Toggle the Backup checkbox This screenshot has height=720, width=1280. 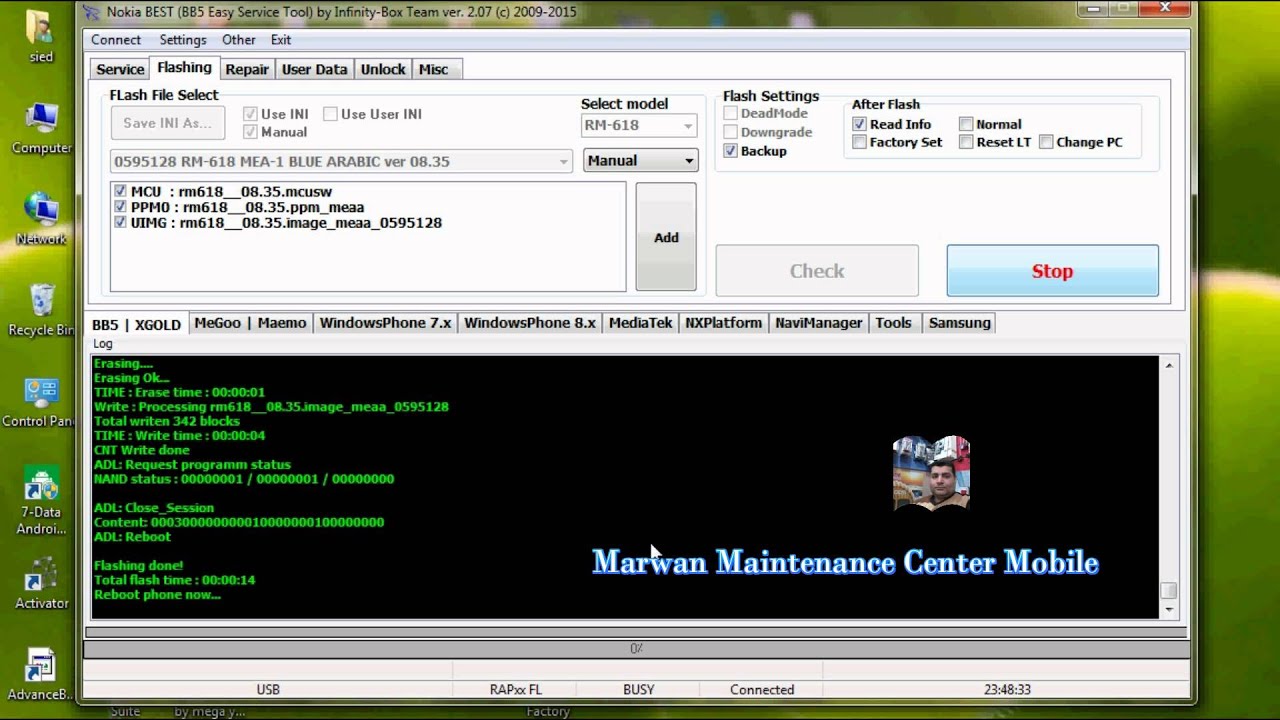click(x=731, y=151)
